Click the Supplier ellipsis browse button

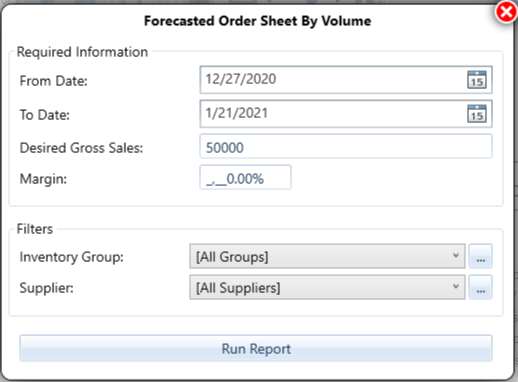coord(480,287)
